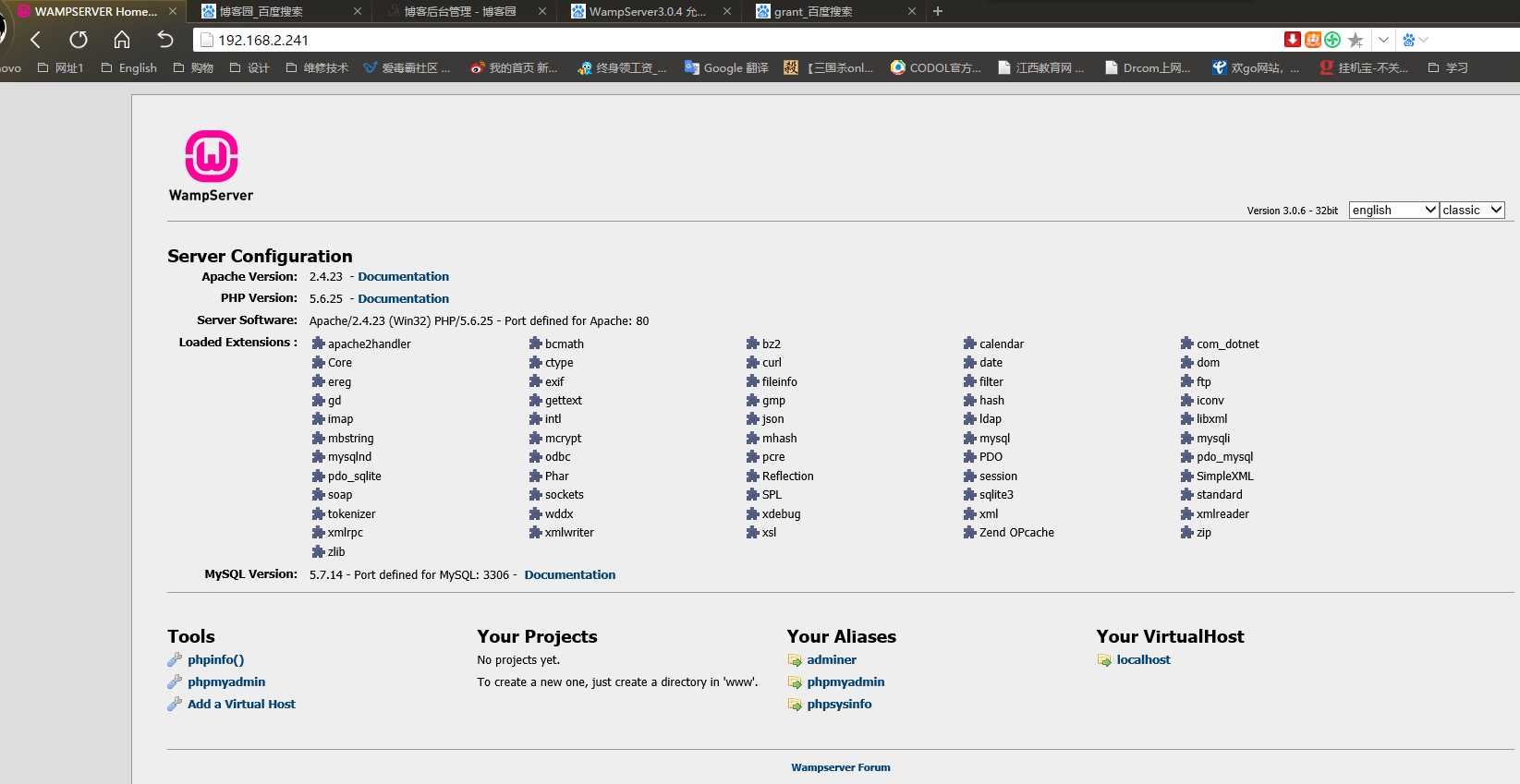Click the folder icon next to localhost virtualhost
Screen dimensions: 1520x784
[x=1104, y=660]
